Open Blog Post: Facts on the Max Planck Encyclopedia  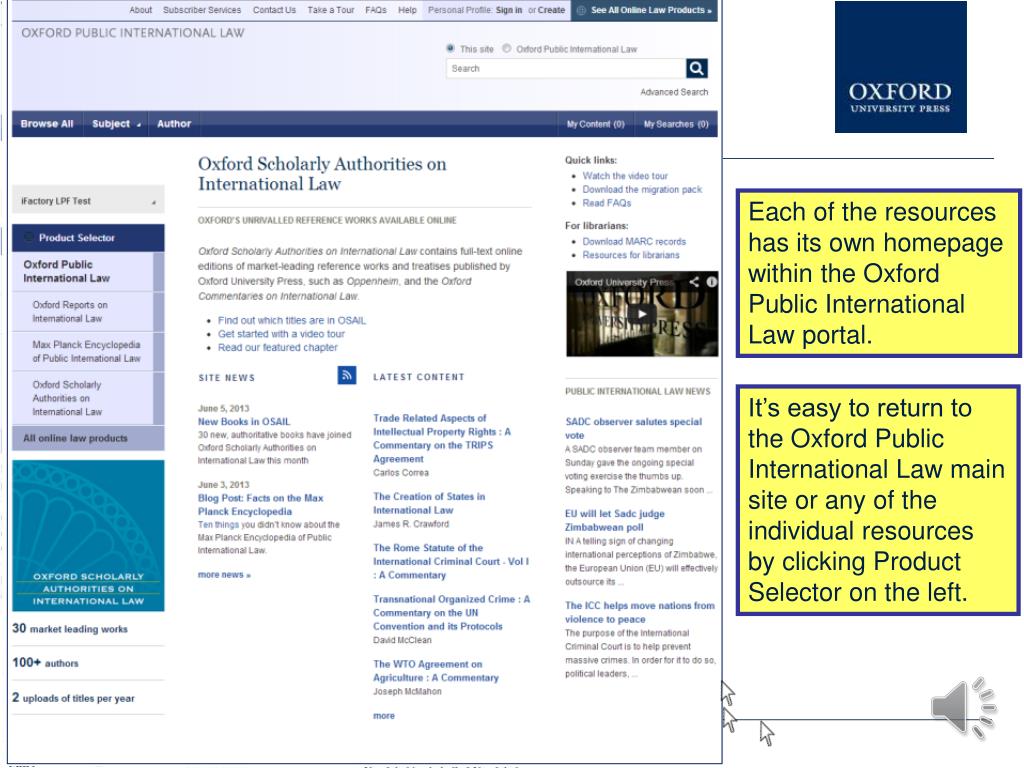261,505
